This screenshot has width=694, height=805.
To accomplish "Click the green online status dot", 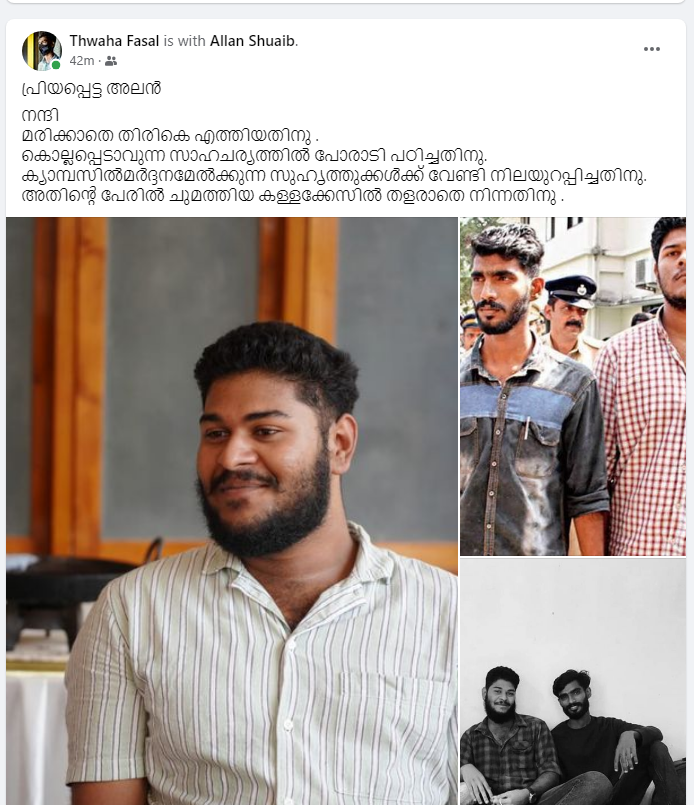I will tap(56, 65).
